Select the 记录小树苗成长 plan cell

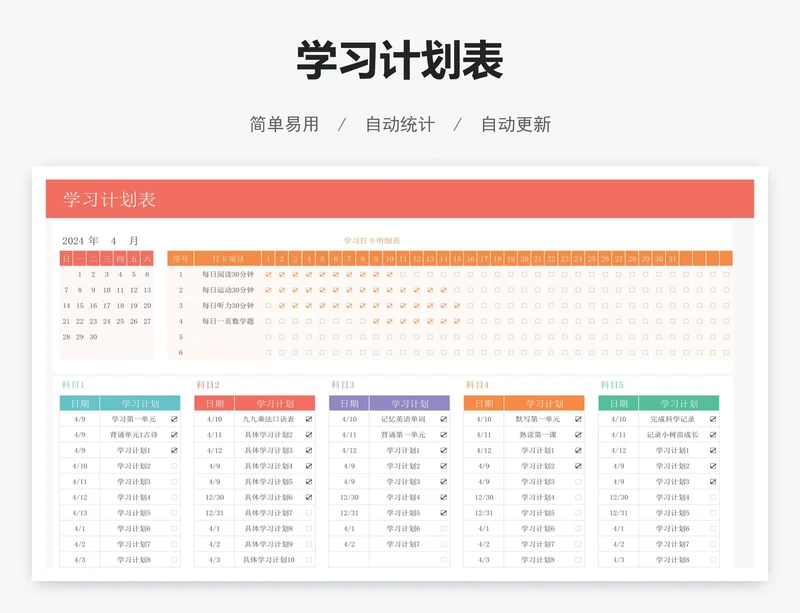pos(672,435)
